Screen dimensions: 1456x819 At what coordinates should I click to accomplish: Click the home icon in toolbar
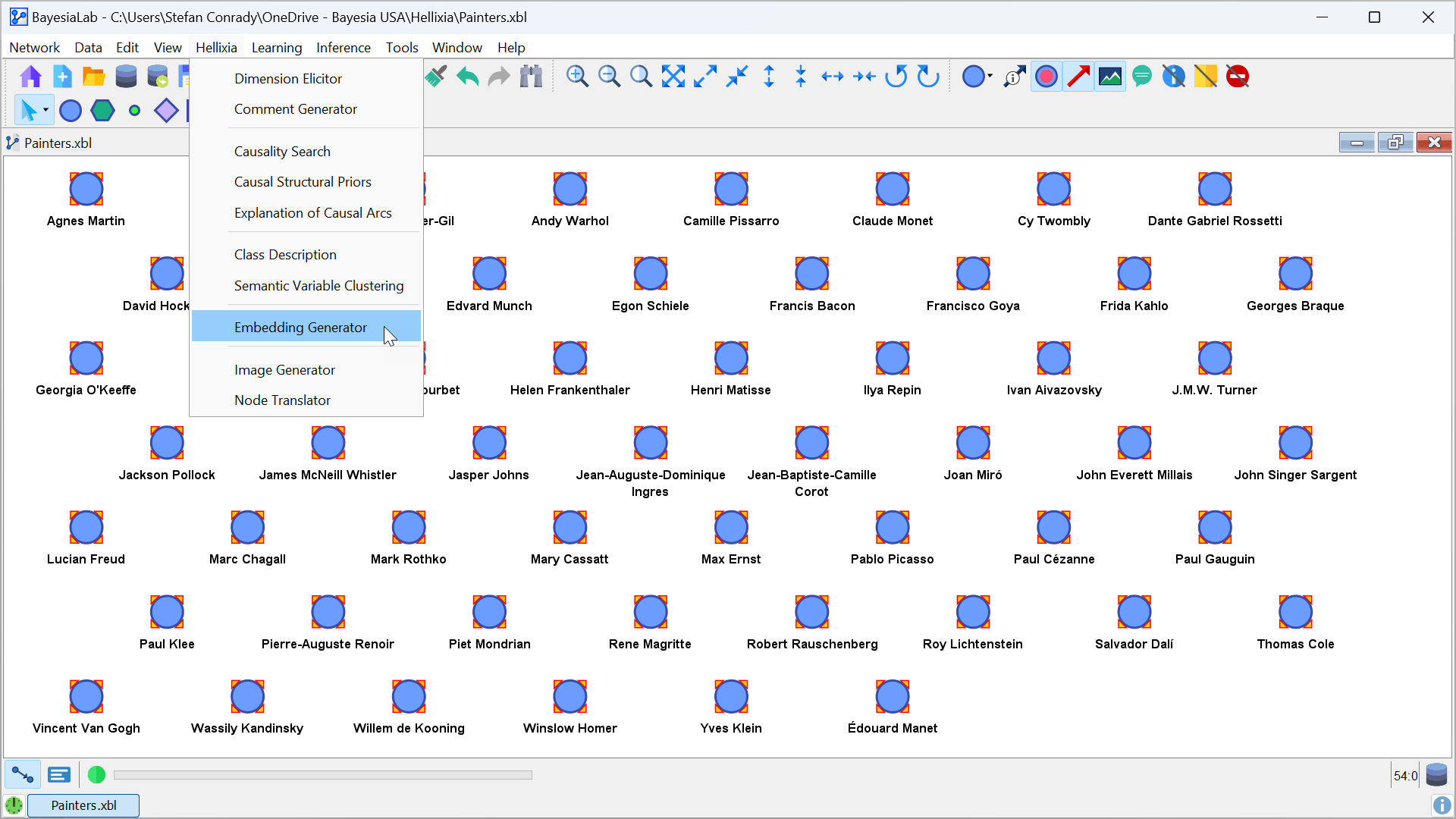coord(30,77)
